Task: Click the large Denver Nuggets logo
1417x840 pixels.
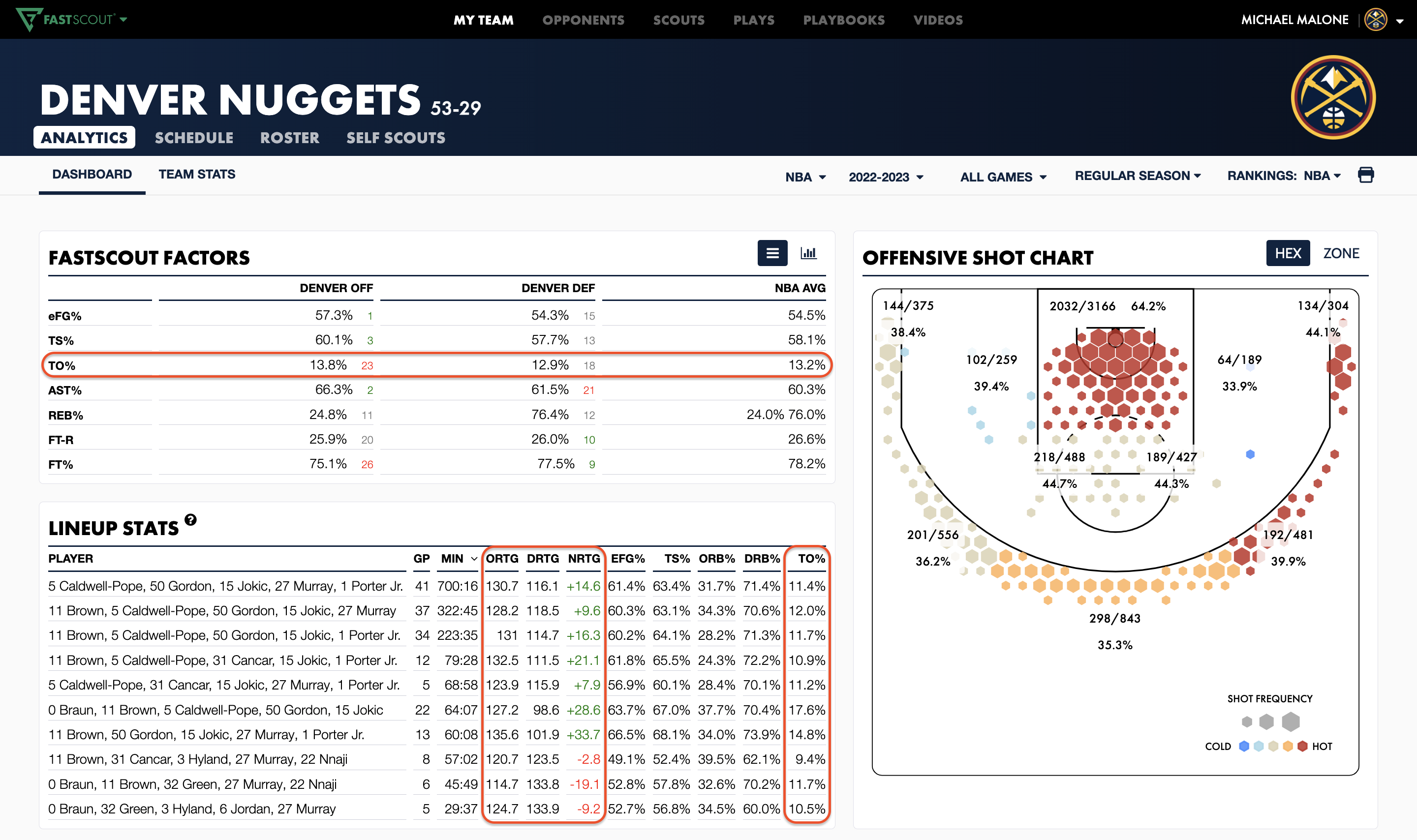Action: (x=1333, y=97)
